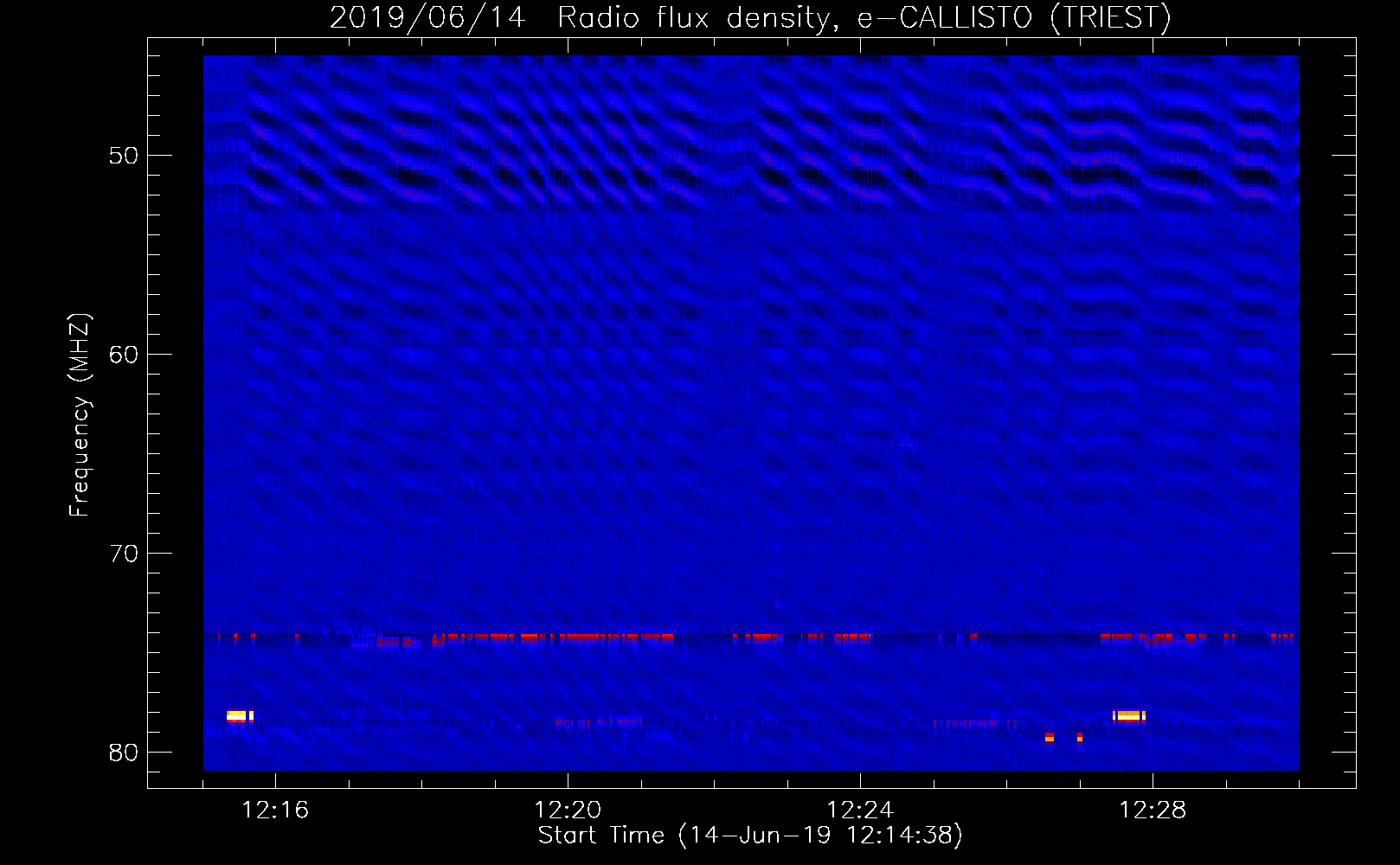The image size is (1400, 865).
Task: Click the 12:28 time tick label
Action: pyautogui.click(x=1153, y=811)
